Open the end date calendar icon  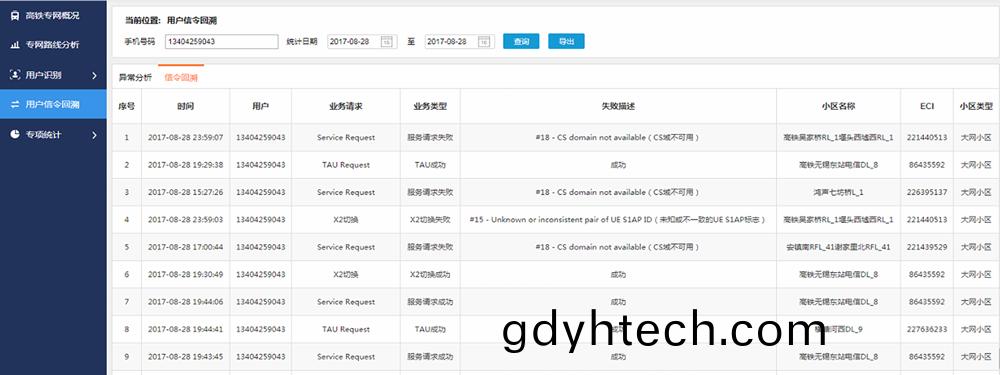(x=484, y=41)
